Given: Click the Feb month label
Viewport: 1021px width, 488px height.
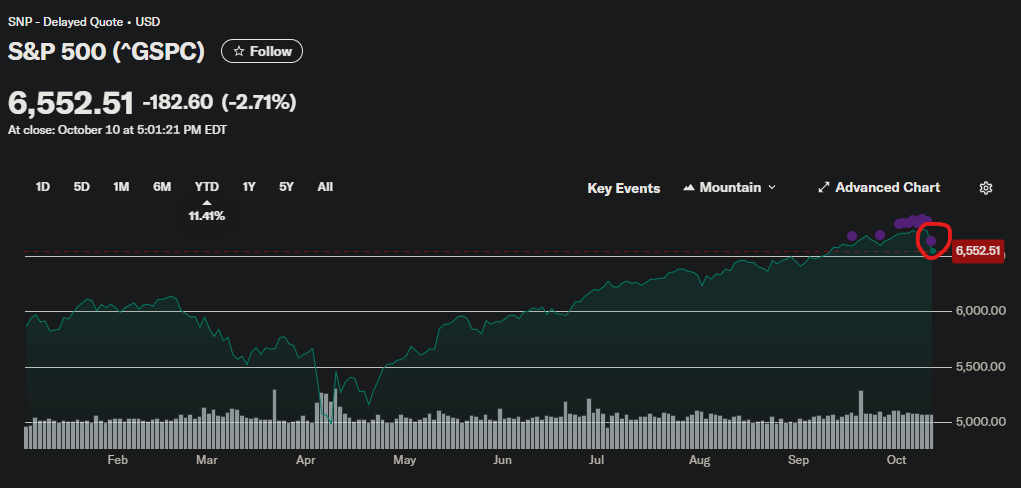Looking at the screenshot, I should pos(117,461).
